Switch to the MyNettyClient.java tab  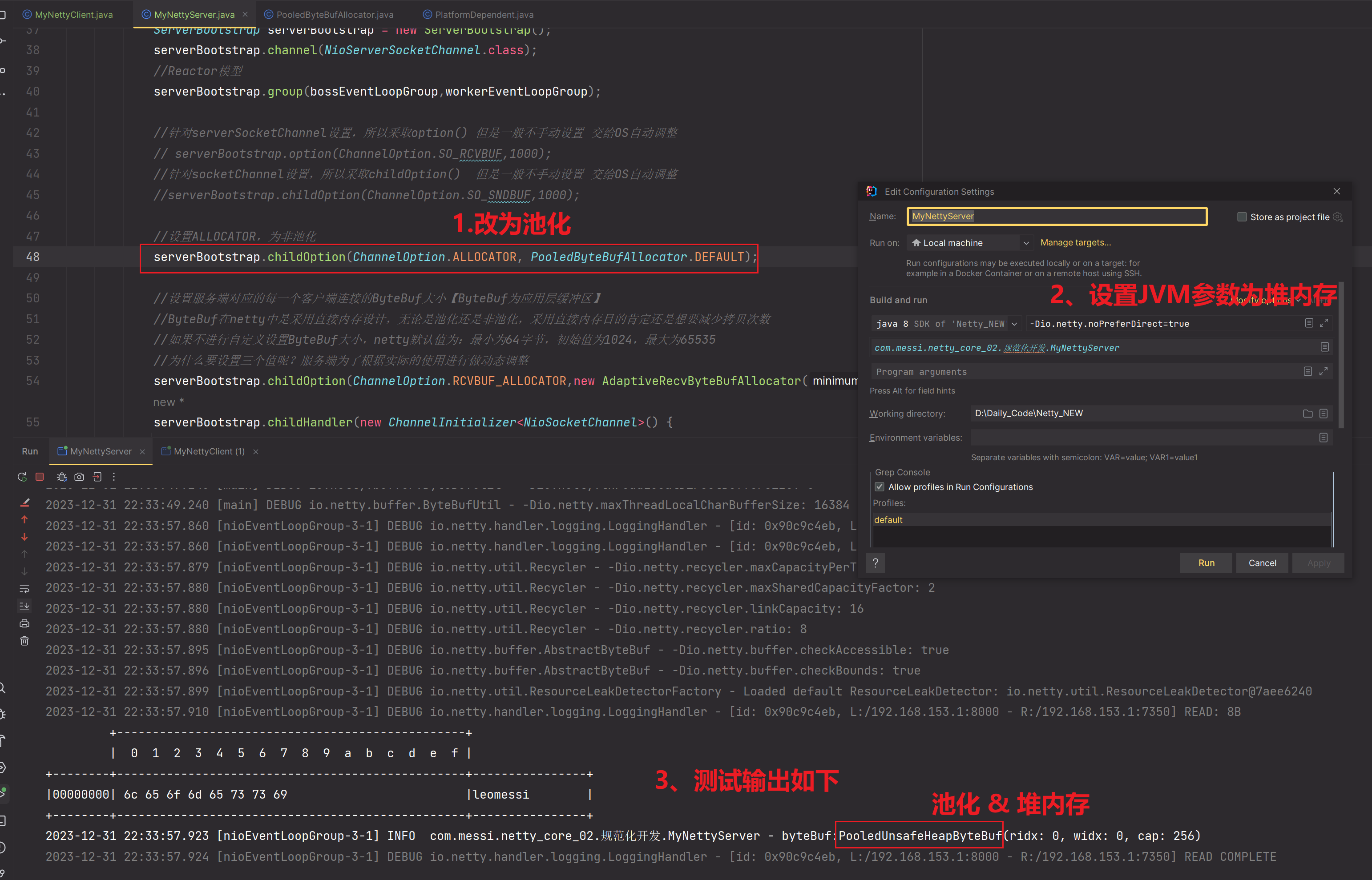click(x=73, y=14)
